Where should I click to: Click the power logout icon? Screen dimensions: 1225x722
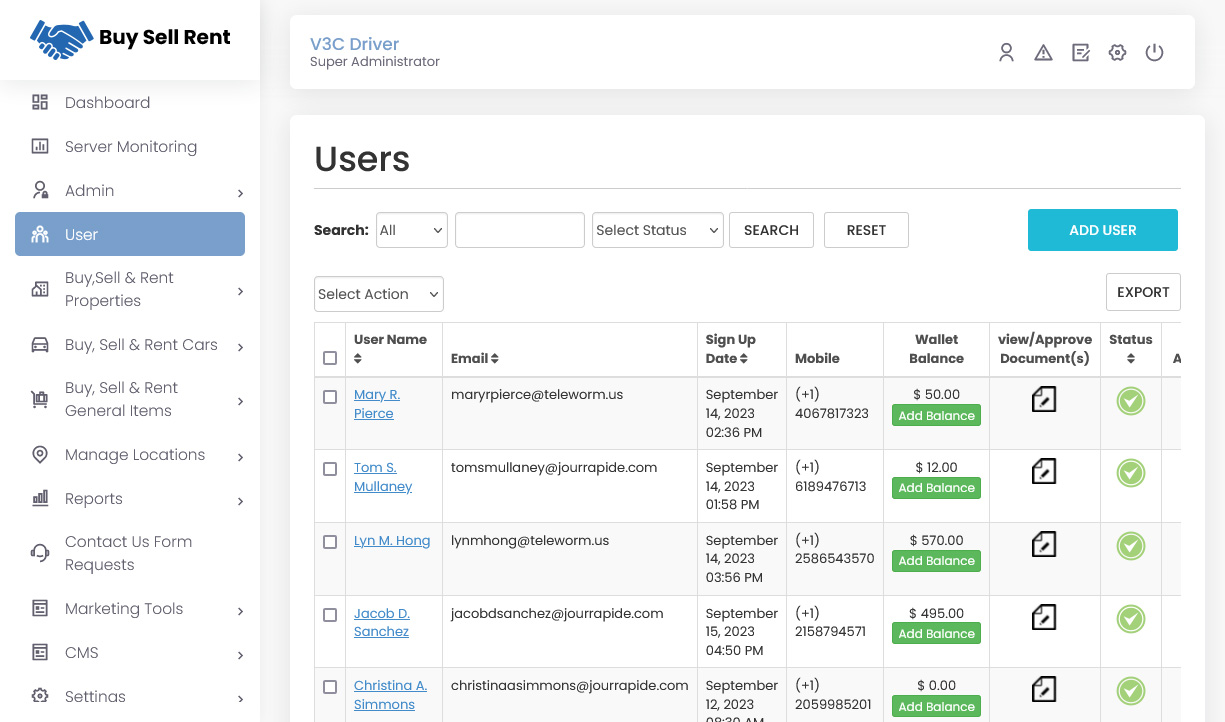point(1154,52)
